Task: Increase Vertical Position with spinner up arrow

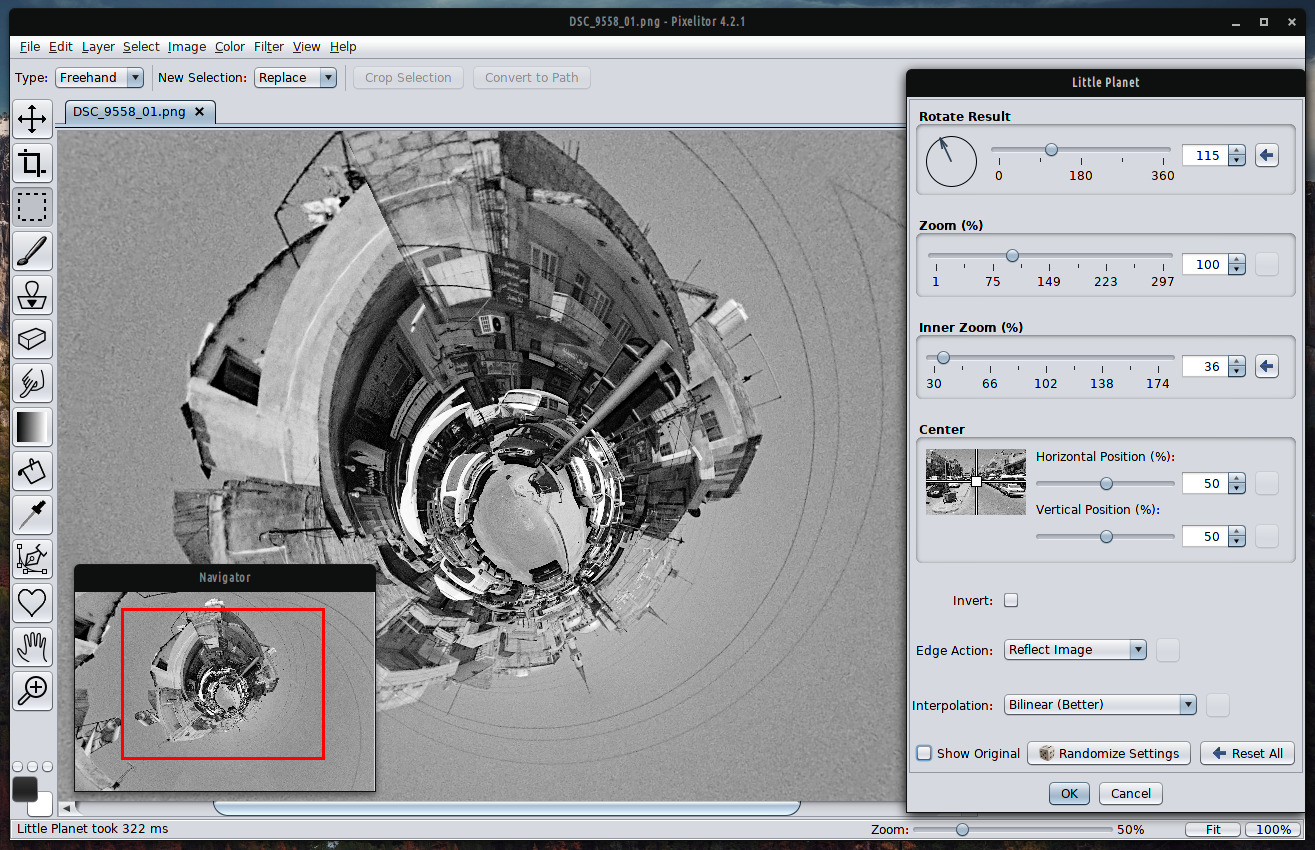Action: click(x=1237, y=532)
